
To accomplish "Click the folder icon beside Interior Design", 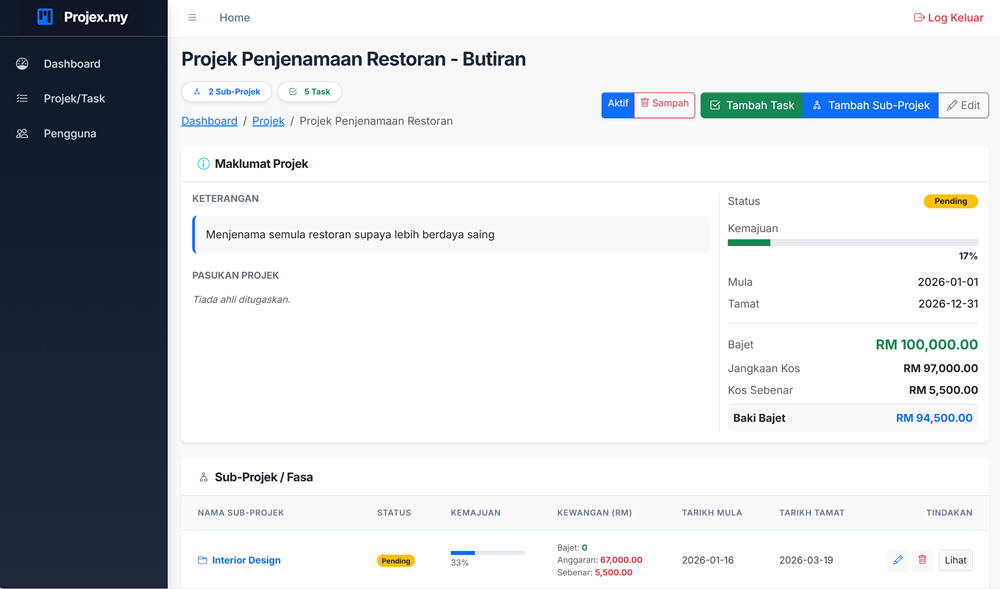I will [x=202, y=561].
